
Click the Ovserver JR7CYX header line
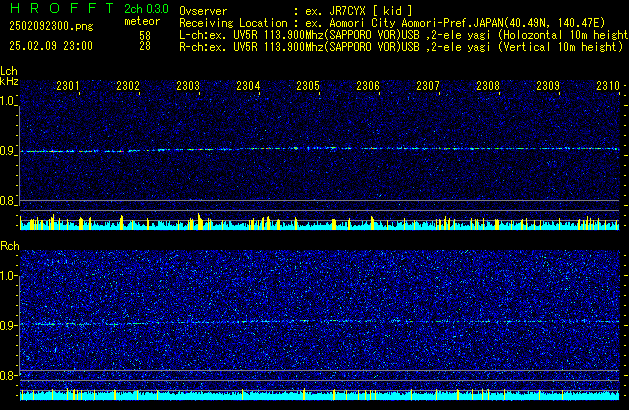point(295,10)
